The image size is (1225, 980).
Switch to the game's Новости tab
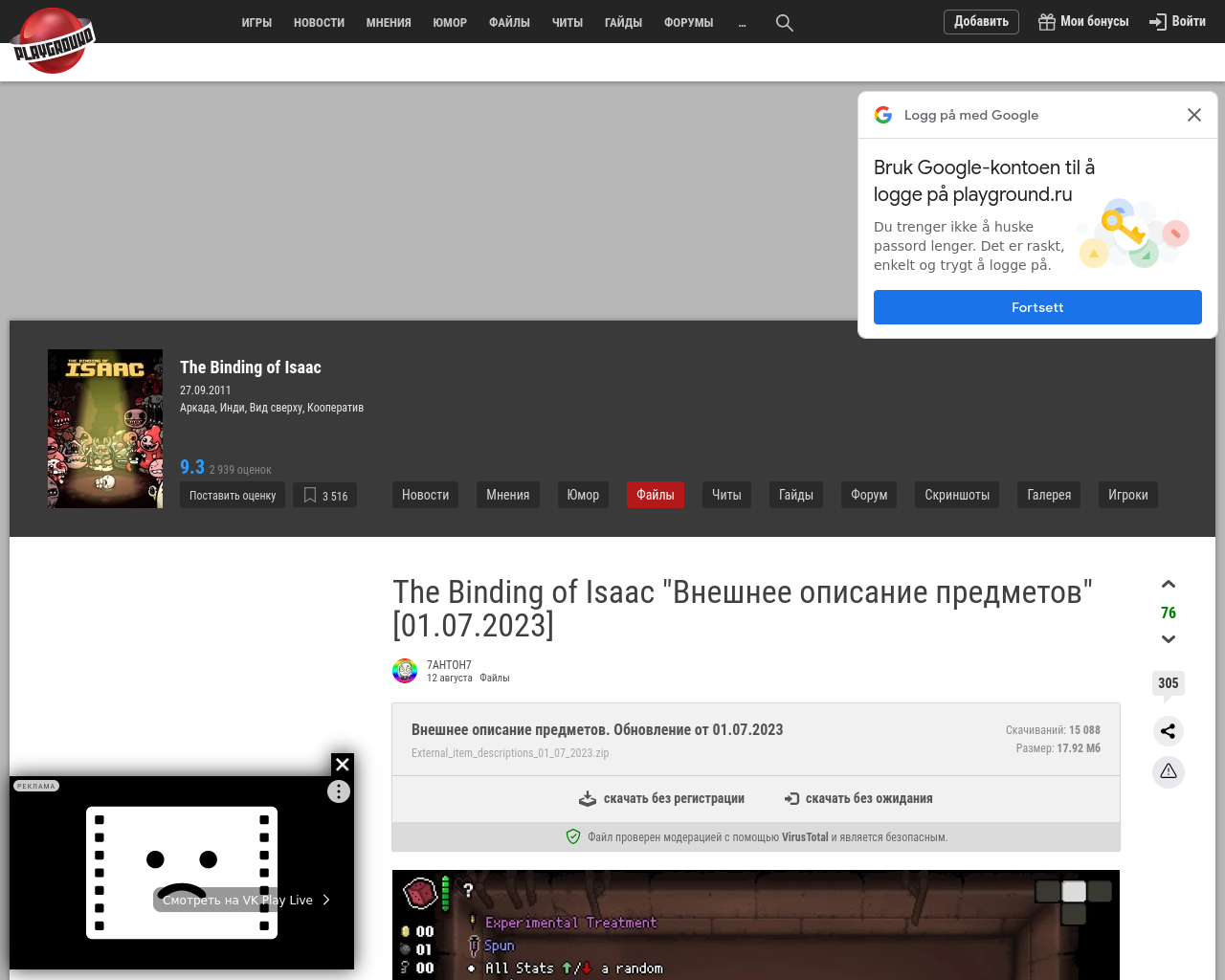point(425,495)
